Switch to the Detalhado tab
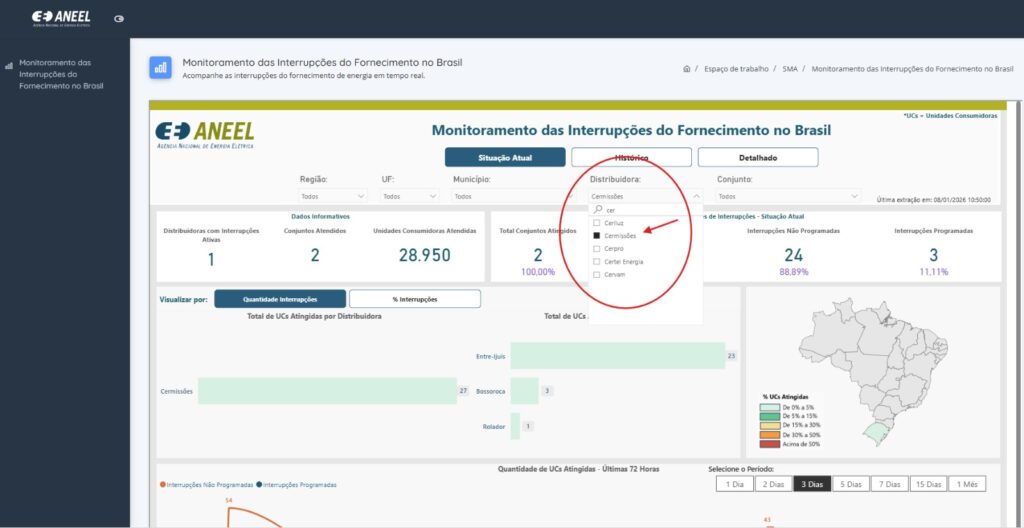 pyautogui.click(x=758, y=157)
